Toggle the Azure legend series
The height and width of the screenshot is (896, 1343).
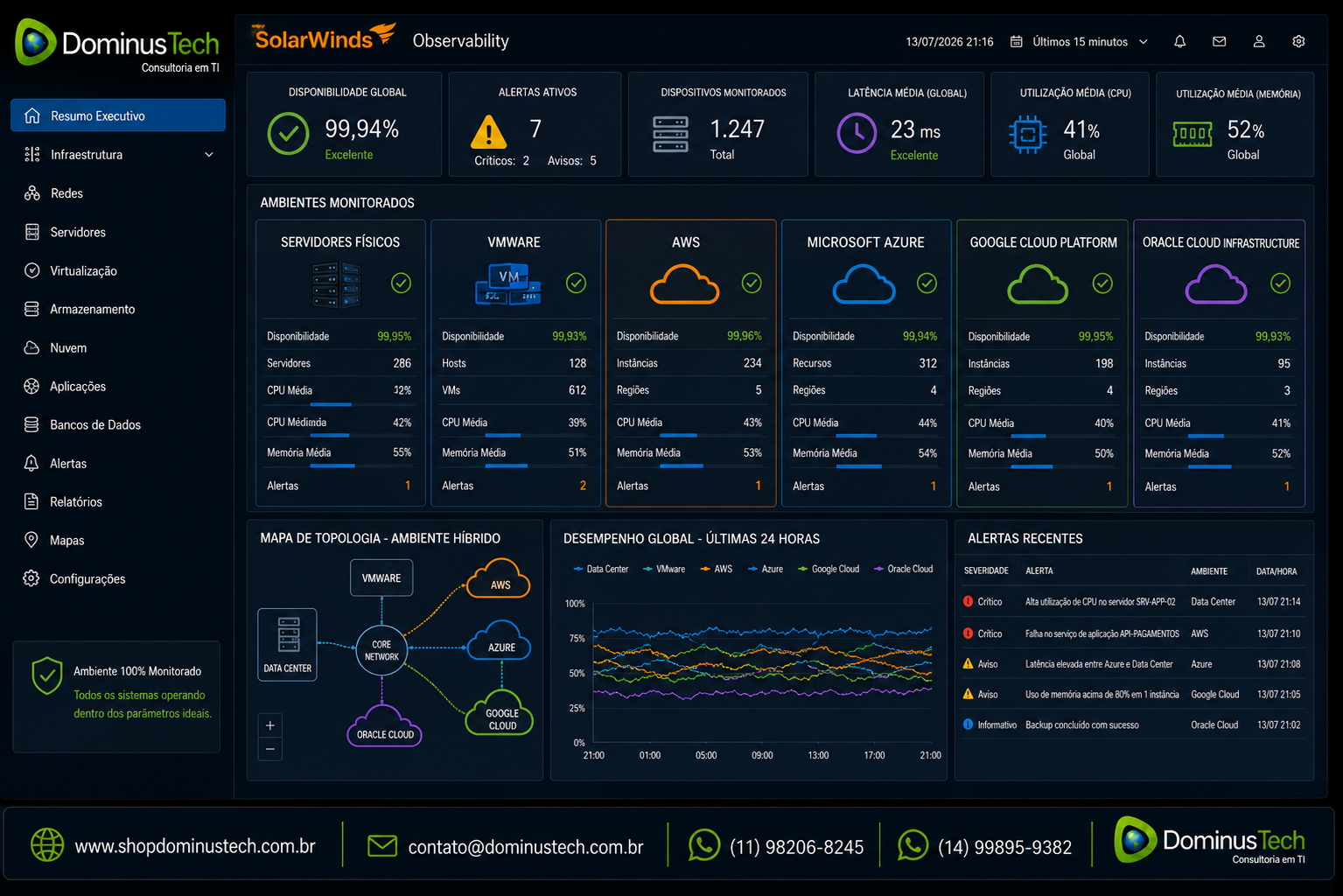(766, 569)
